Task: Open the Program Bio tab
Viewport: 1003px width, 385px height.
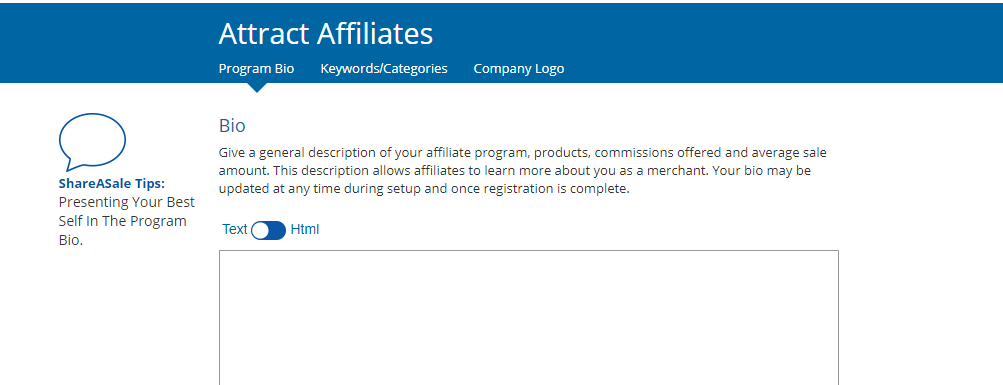Action: [257, 68]
